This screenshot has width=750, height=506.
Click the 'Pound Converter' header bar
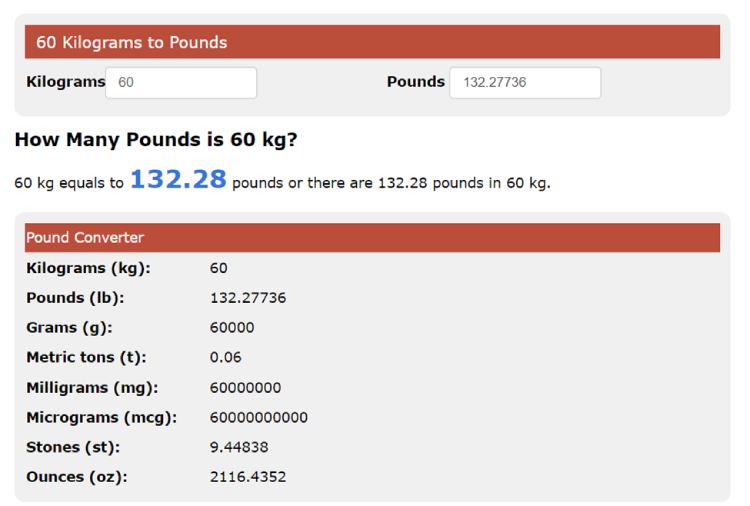point(372,237)
